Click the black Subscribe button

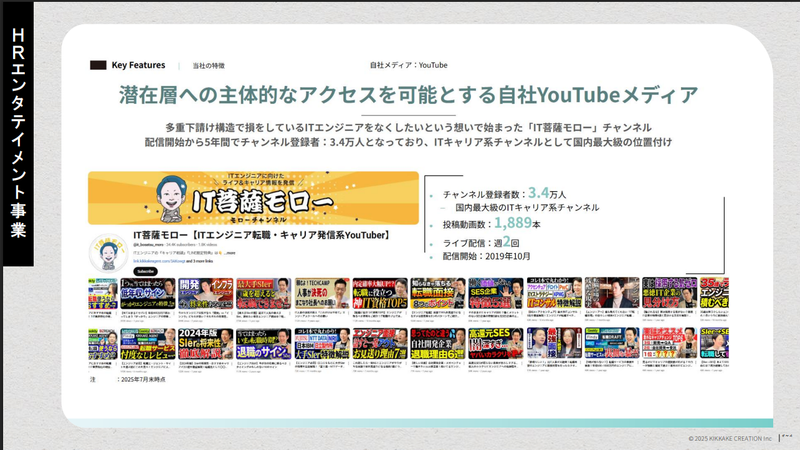145,271
